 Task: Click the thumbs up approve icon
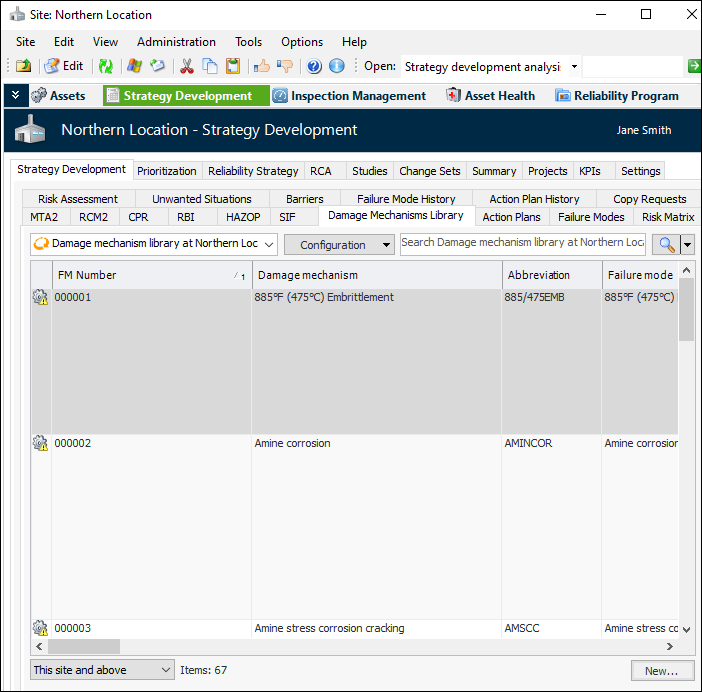(261, 66)
